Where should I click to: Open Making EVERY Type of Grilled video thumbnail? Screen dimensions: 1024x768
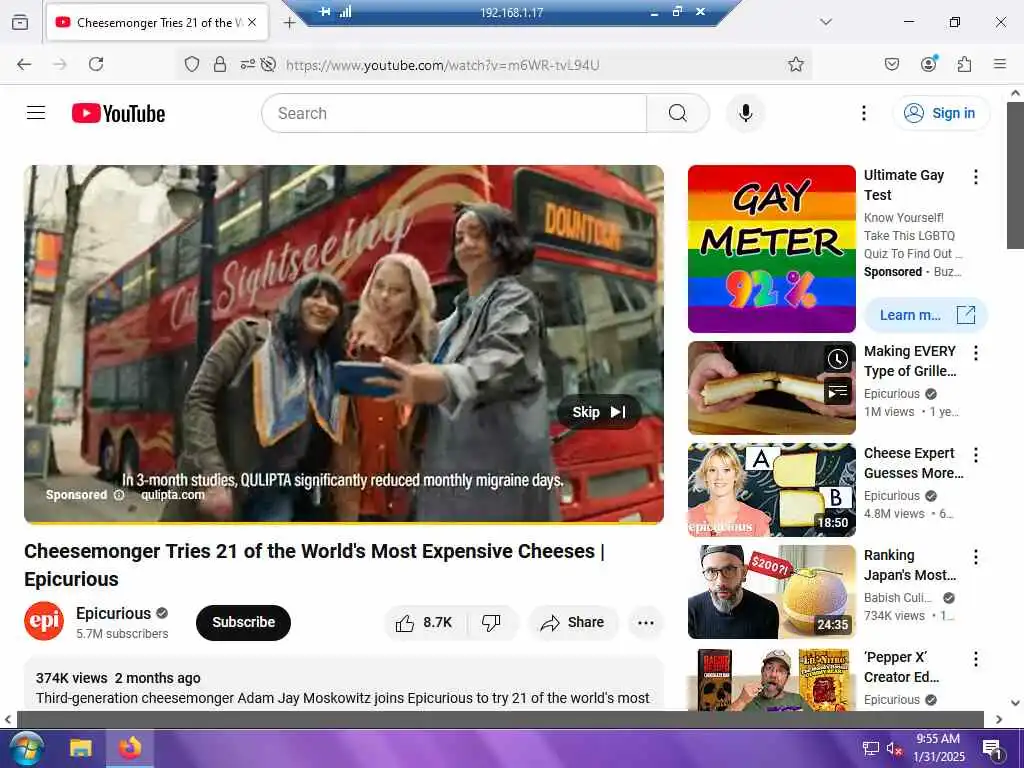click(771, 388)
